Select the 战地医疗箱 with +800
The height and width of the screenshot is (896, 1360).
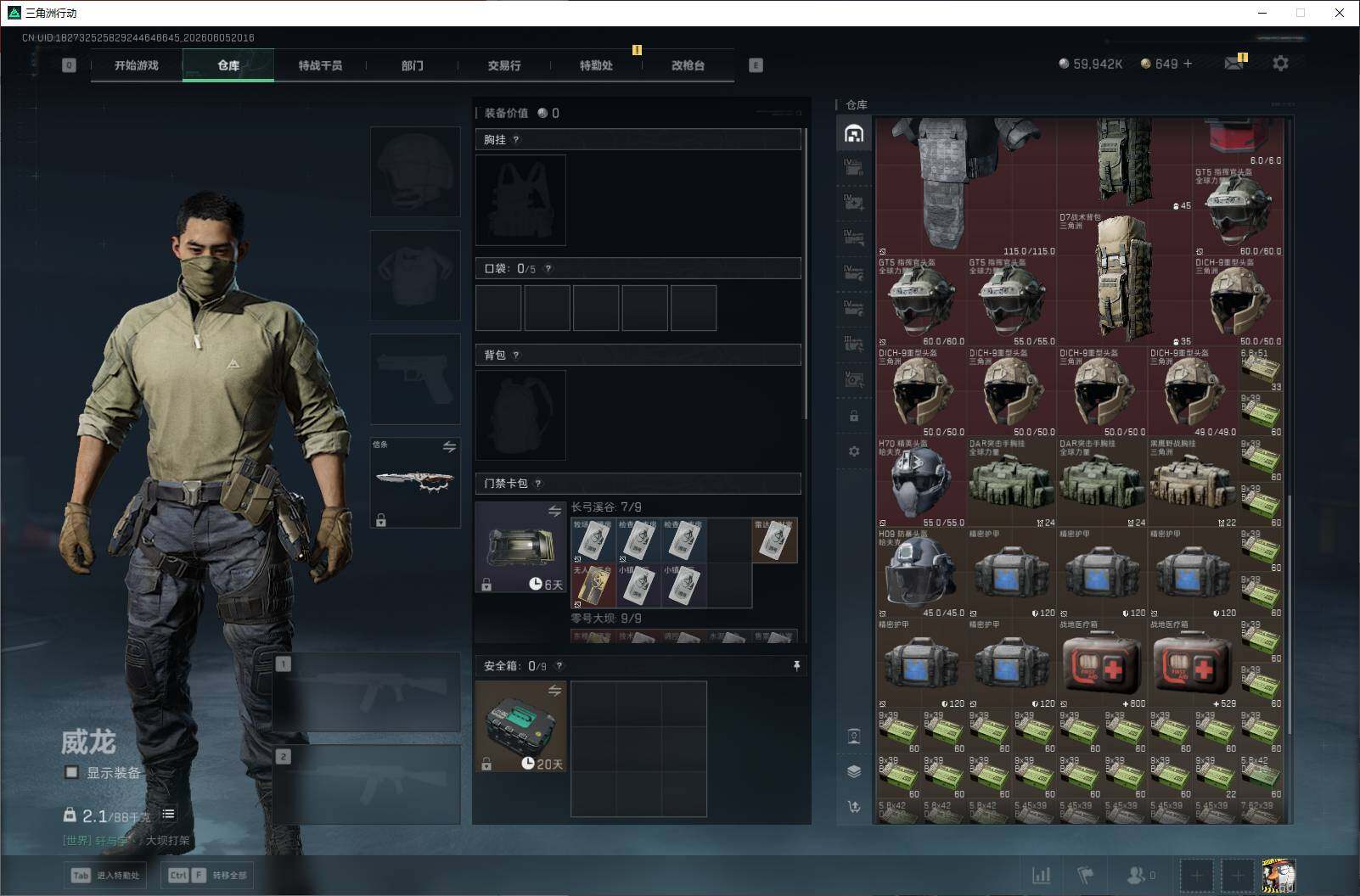1103,664
